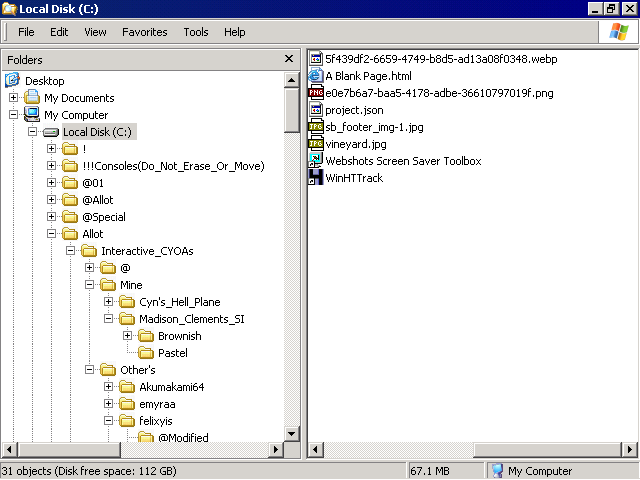Select the file name A Blank Page.html
Screen dimensions: 640x480
tap(369, 76)
